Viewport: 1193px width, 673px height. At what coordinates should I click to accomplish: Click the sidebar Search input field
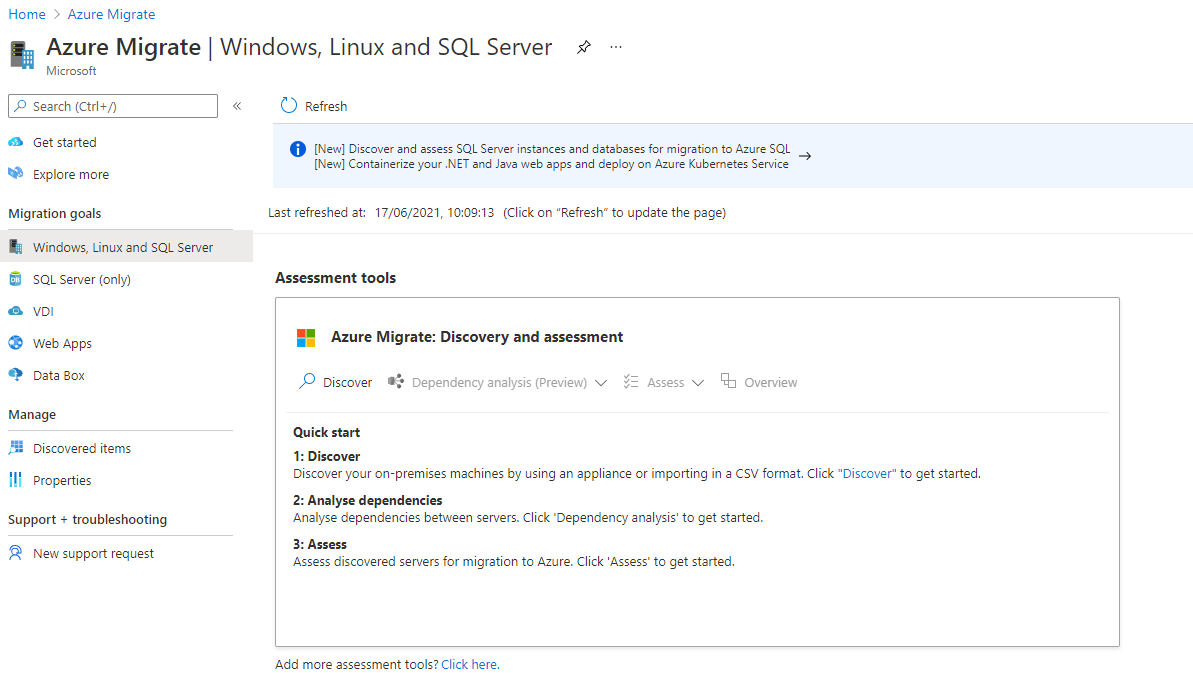pyautogui.click(x=120, y=106)
